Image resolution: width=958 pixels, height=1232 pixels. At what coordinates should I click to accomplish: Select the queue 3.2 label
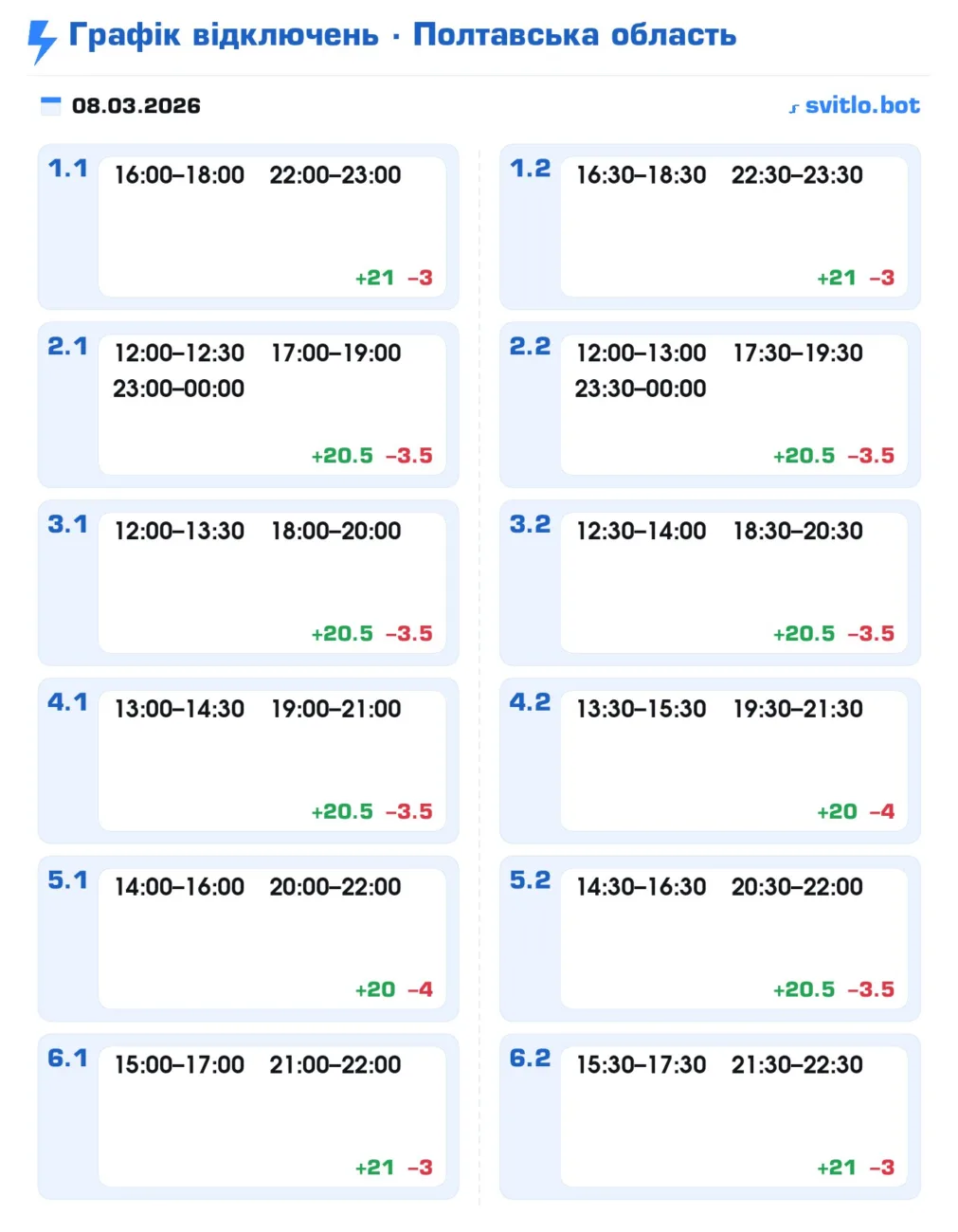point(530,524)
